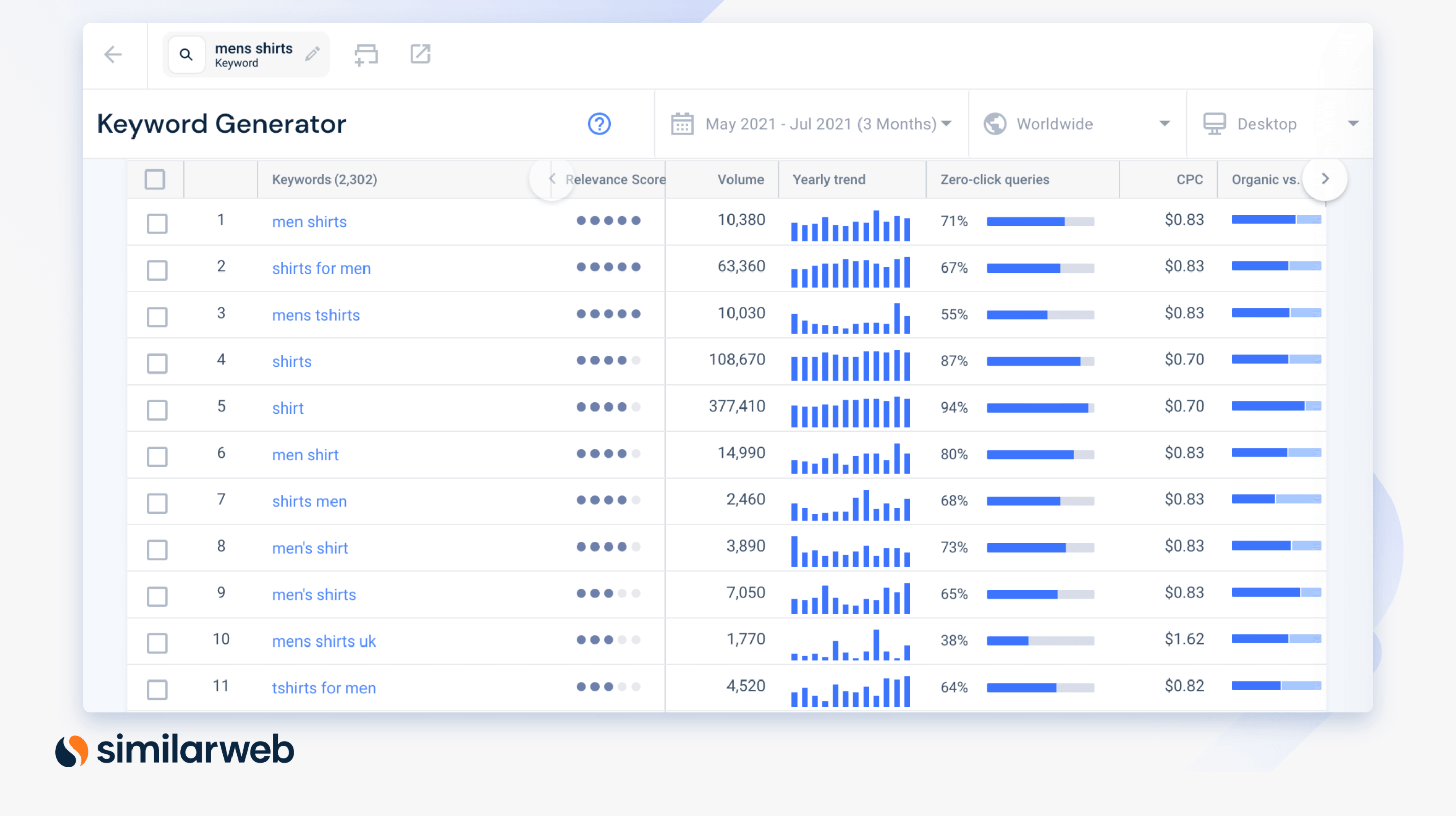The height and width of the screenshot is (816, 1456).
Task: Open the Keyword Generator help question icon
Action: [x=599, y=124]
